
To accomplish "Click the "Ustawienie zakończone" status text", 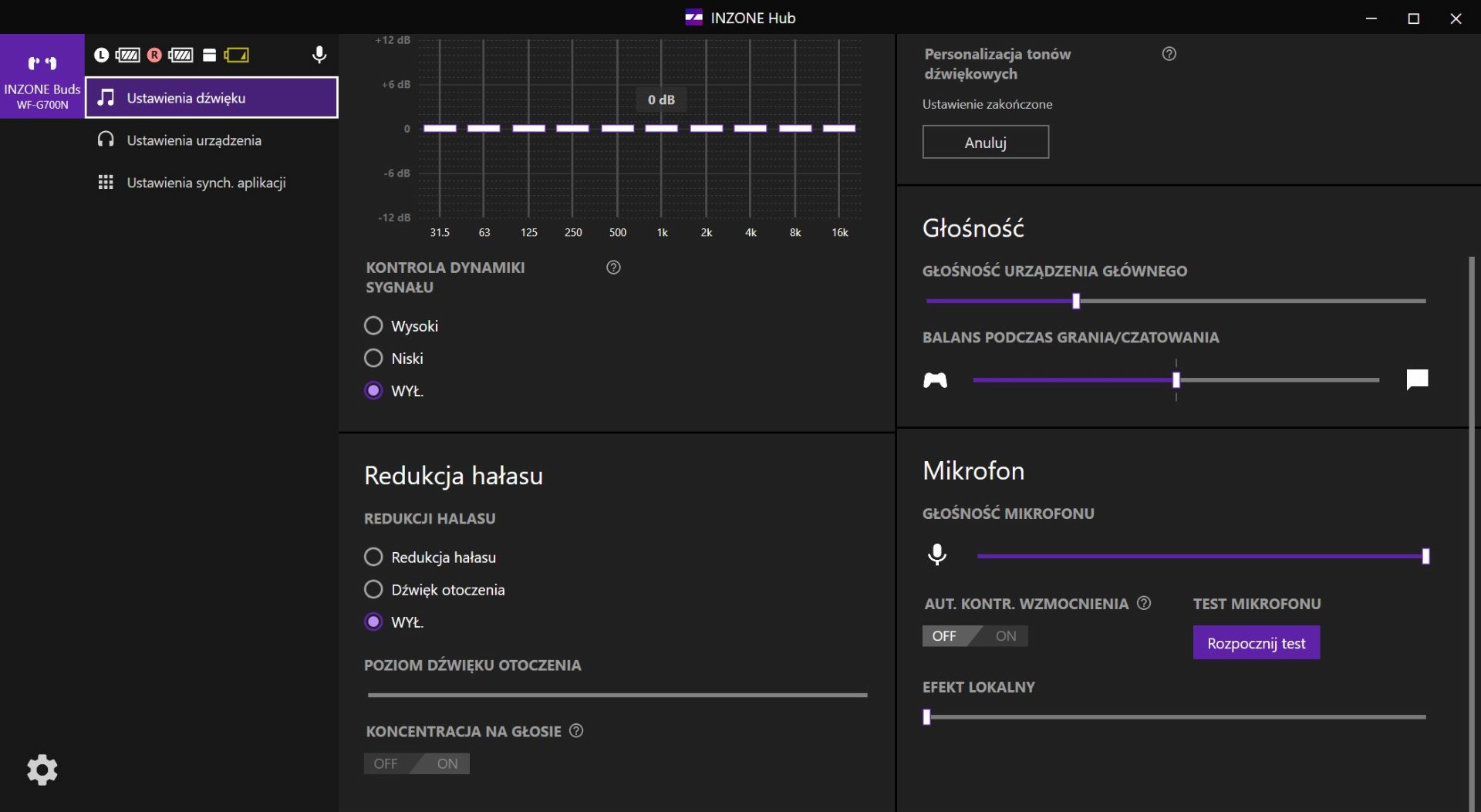I will coord(987,104).
